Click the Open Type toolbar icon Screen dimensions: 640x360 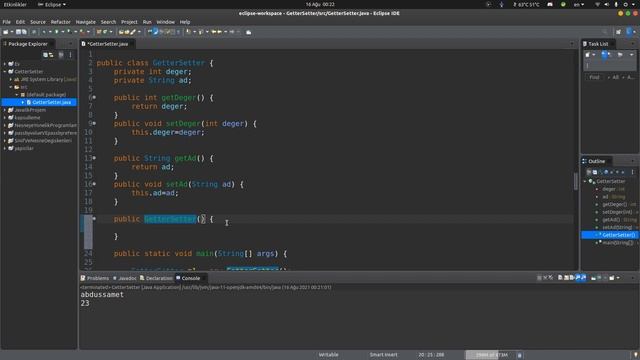point(121,32)
